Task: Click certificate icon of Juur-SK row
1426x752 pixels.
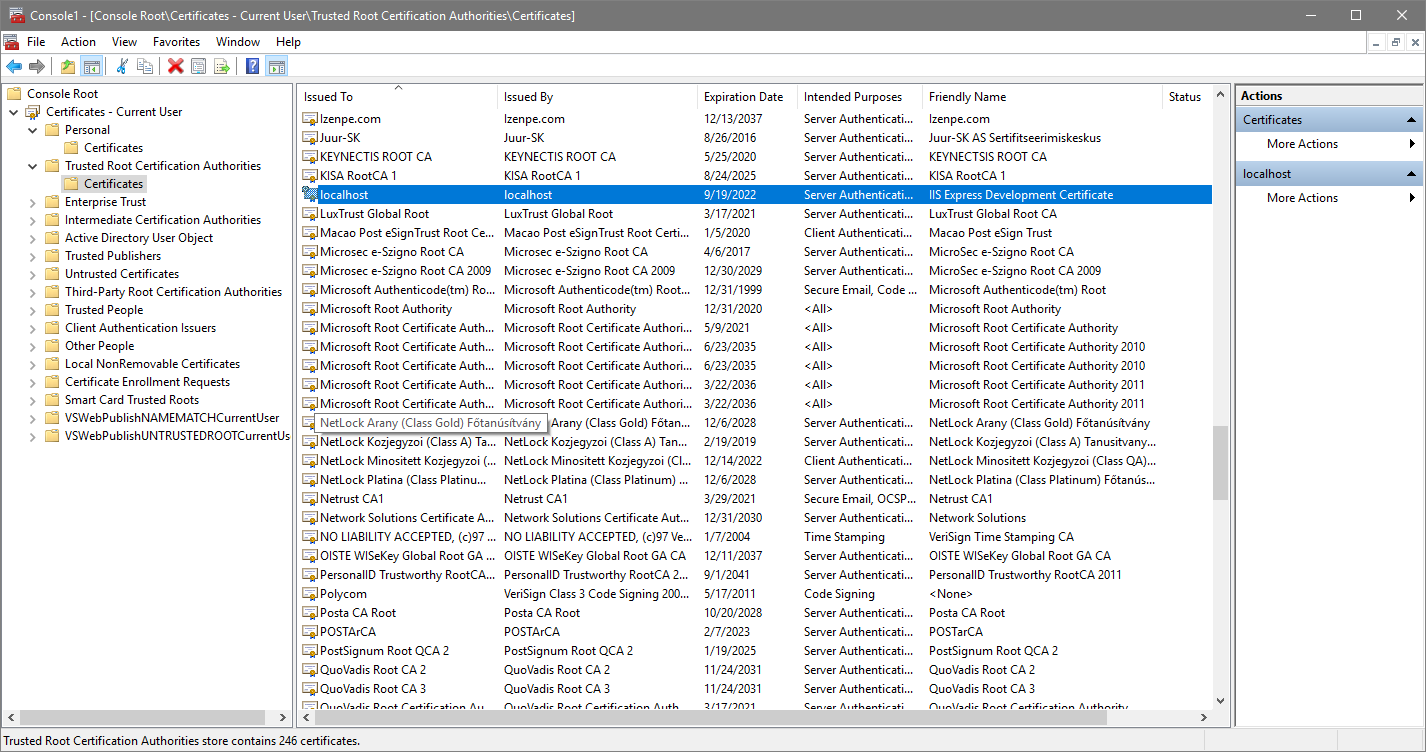Action: pyautogui.click(x=310, y=138)
